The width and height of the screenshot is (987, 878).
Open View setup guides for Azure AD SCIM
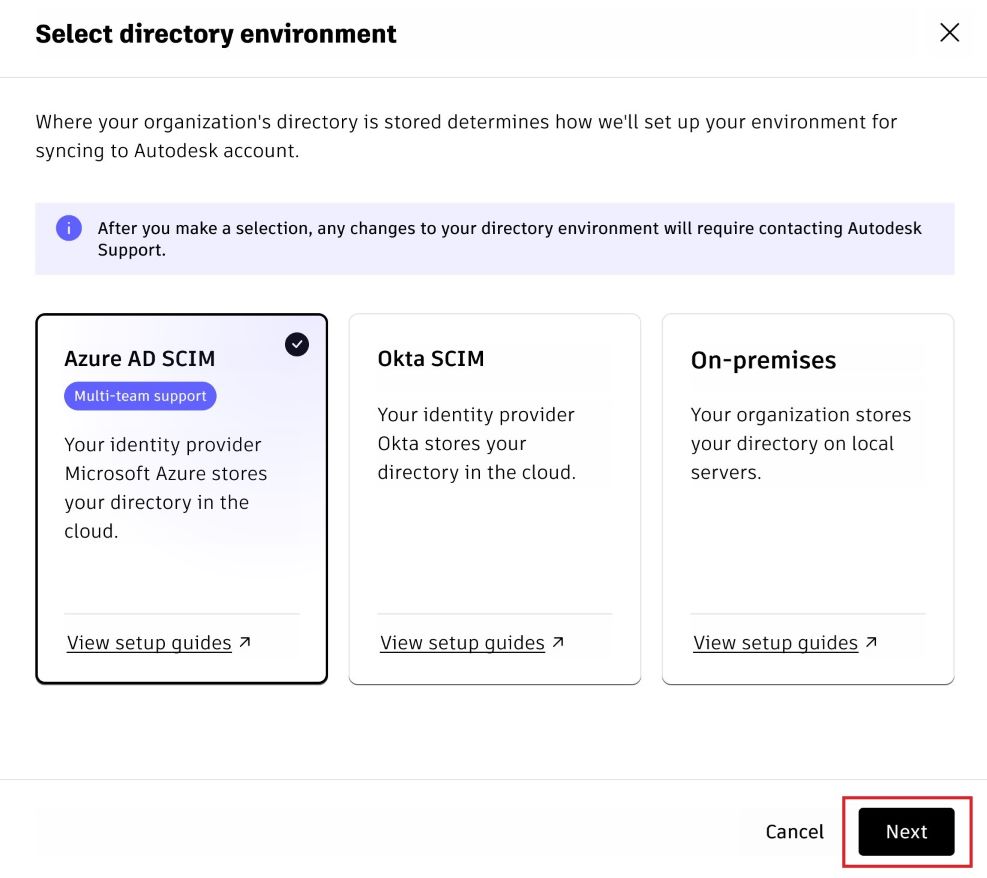[x=149, y=643]
